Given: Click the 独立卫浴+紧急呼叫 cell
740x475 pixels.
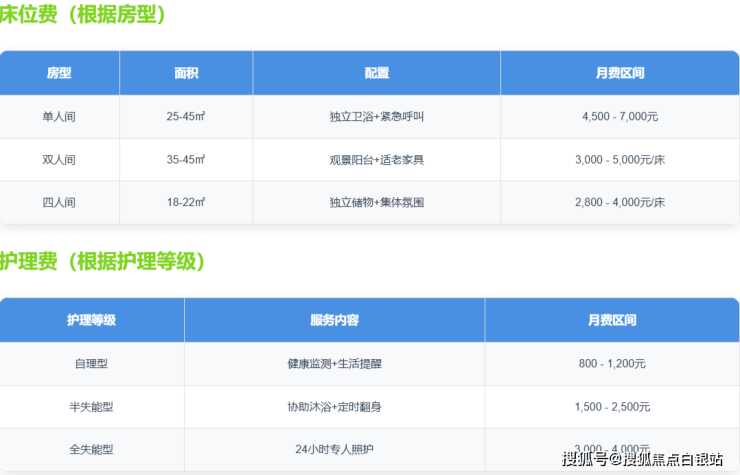Looking at the screenshot, I should tap(376, 117).
